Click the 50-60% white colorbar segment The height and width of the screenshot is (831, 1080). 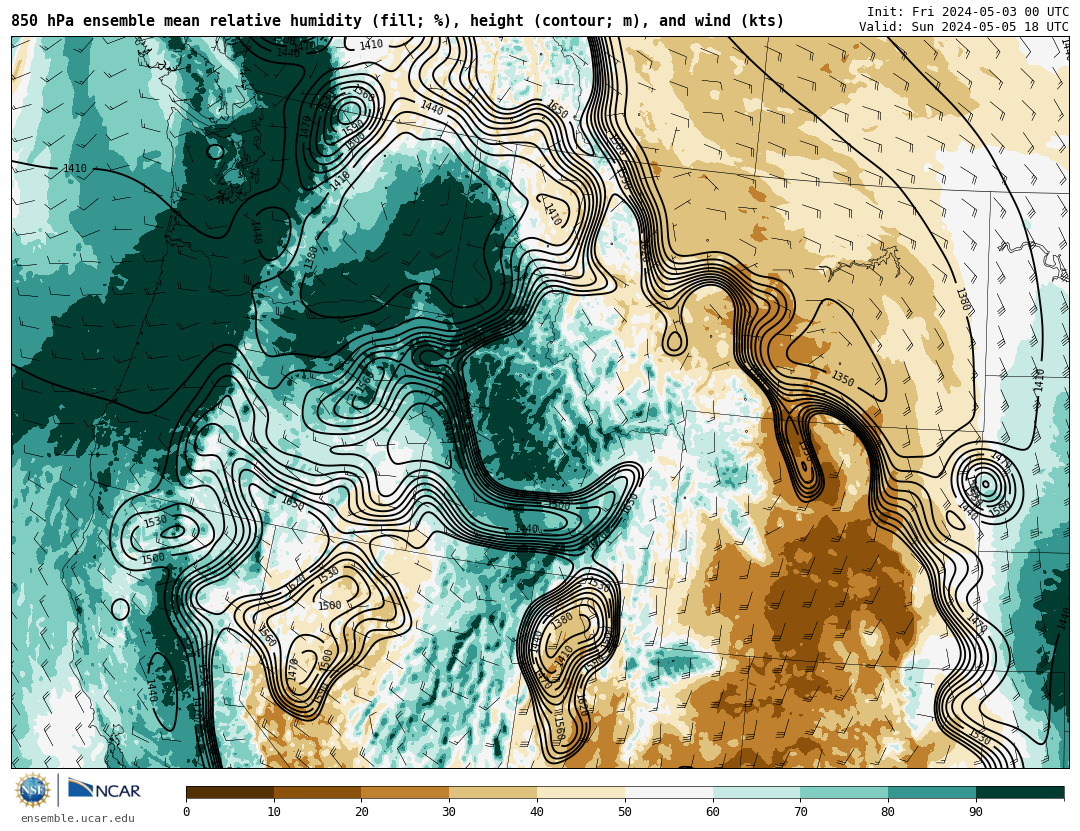(669, 792)
